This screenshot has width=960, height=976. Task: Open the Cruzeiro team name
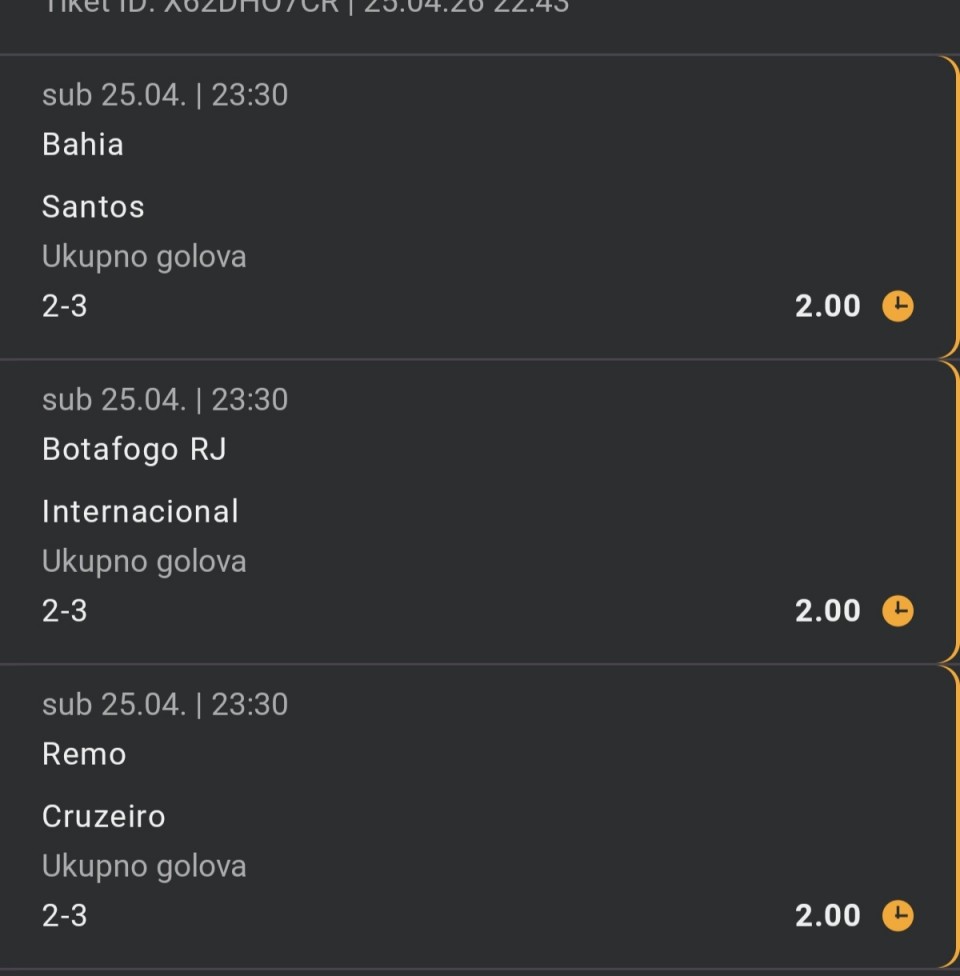tap(104, 817)
